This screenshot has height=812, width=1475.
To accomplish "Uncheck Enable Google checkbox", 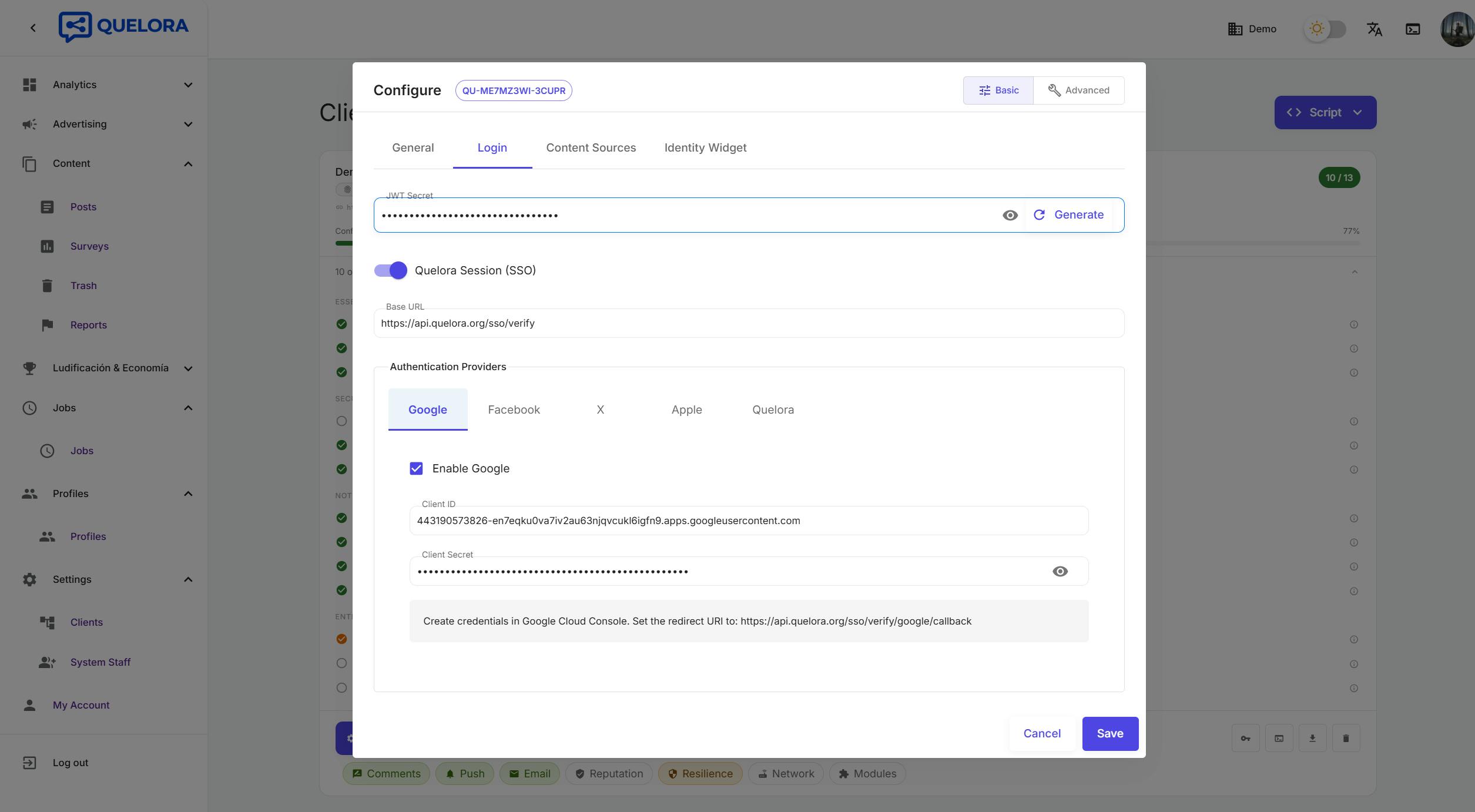I will click(416, 468).
